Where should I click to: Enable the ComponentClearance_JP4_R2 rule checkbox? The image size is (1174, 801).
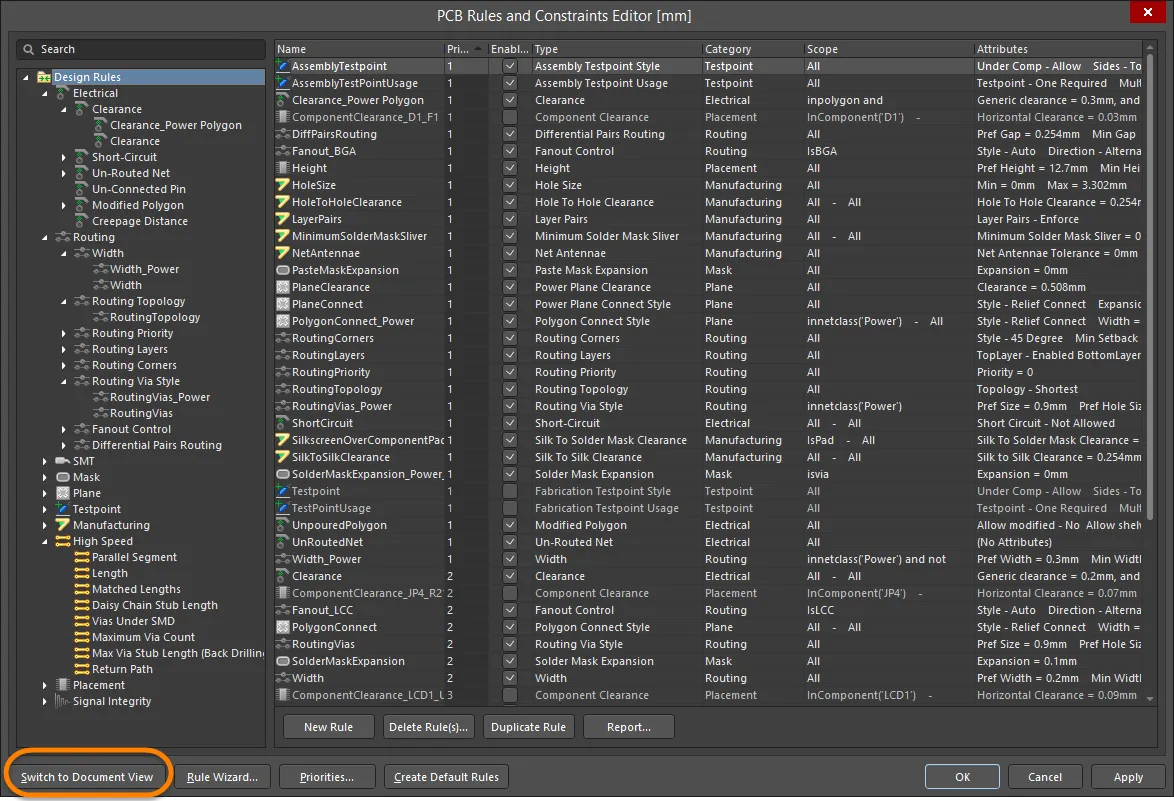tap(510, 593)
